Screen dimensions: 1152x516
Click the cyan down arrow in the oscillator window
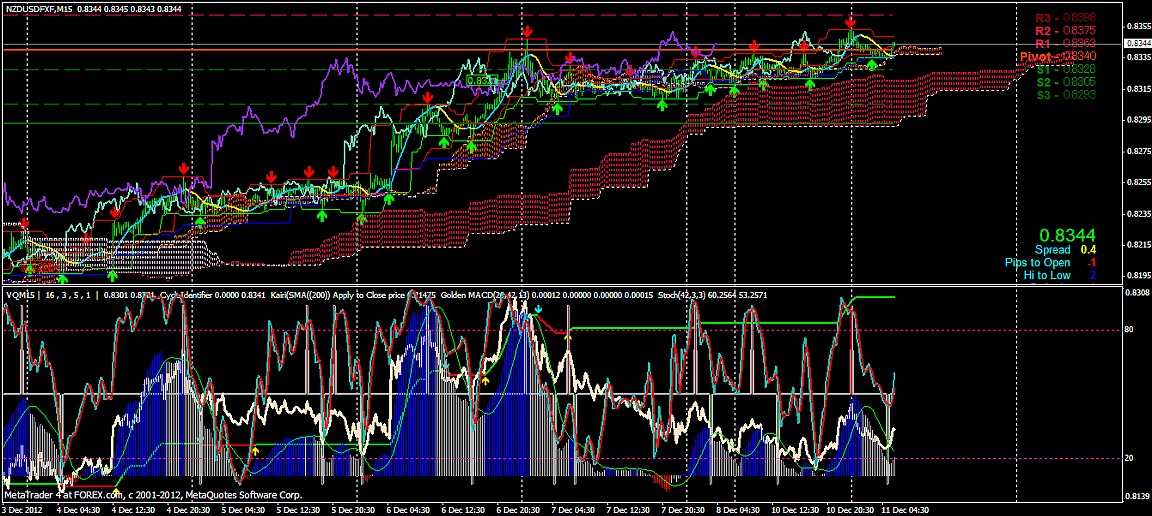pos(538,310)
